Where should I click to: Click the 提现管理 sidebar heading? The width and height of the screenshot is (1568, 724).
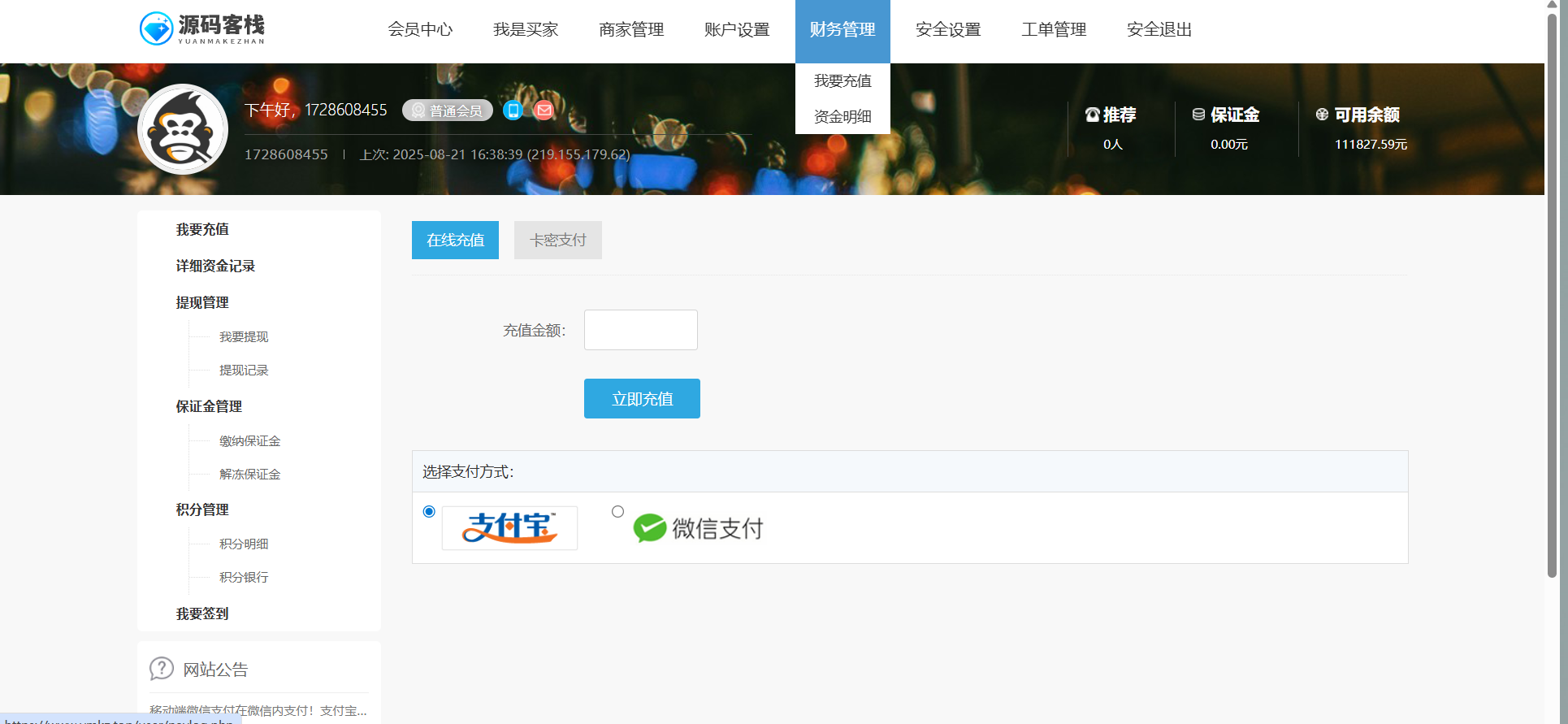point(202,302)
